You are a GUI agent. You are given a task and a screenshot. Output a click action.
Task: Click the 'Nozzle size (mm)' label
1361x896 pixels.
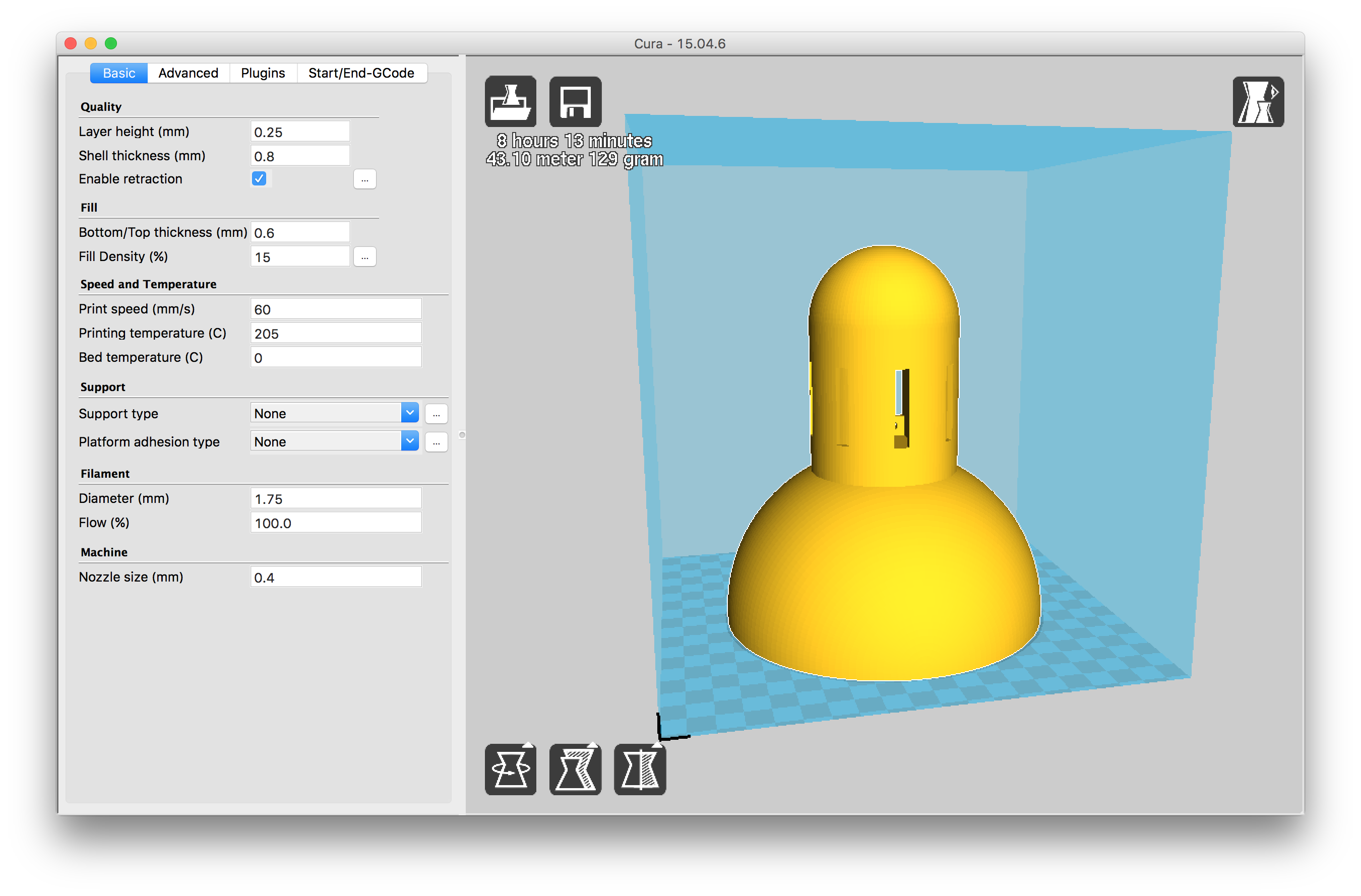[131, 577]
